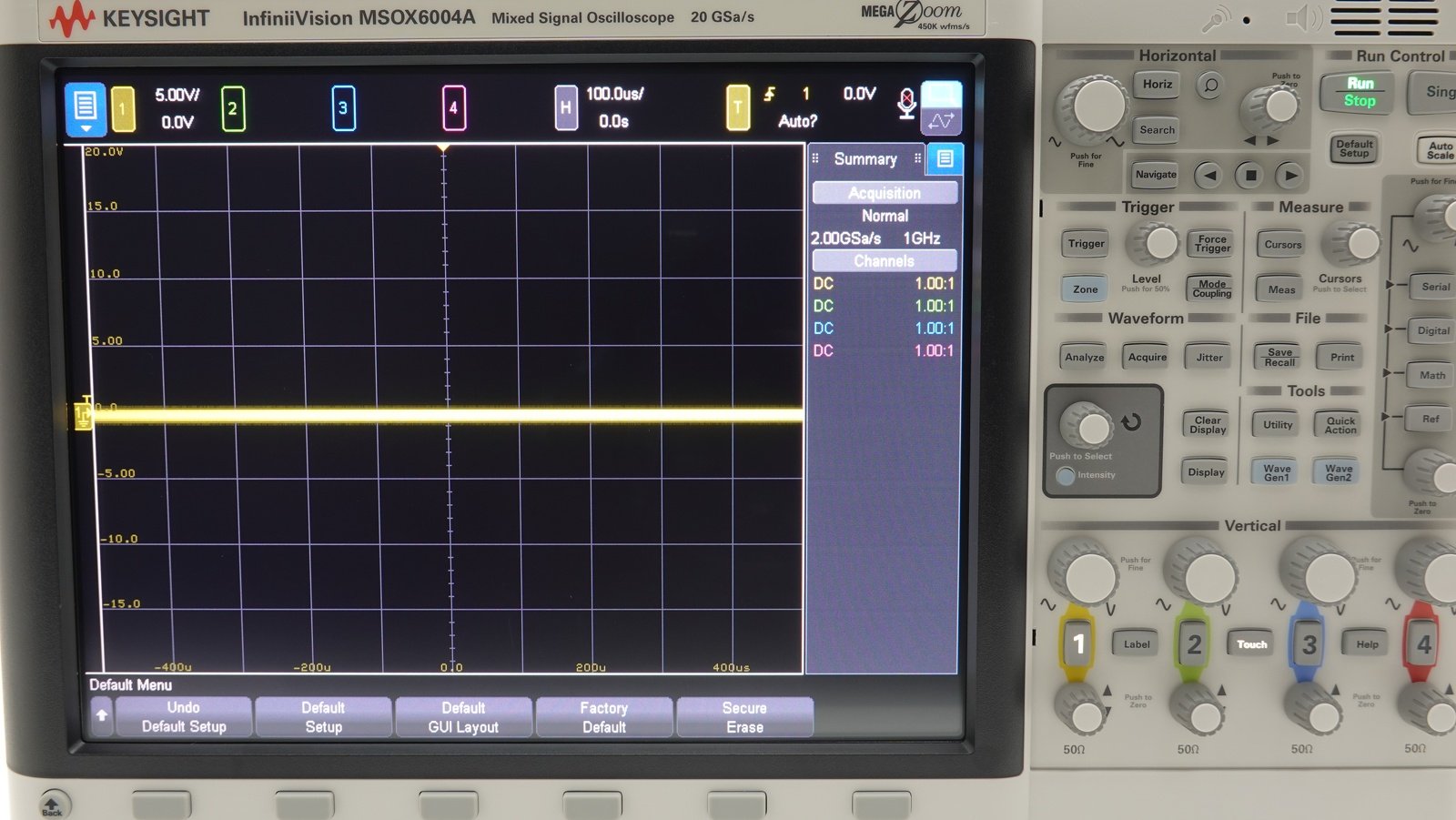Click the navigate backward arrow button
This screenshot has height=820, width=1456.
[1208, 175]
